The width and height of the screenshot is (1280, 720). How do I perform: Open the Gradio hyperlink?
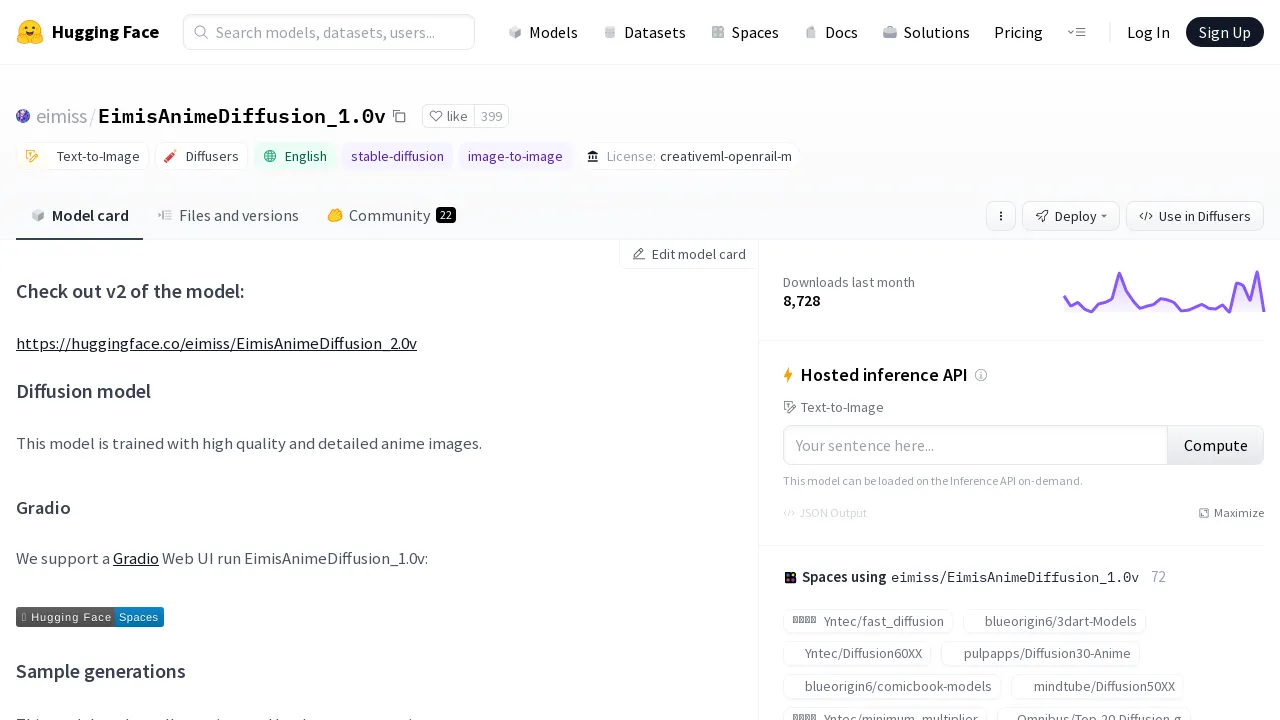click(x=136, y=558)
